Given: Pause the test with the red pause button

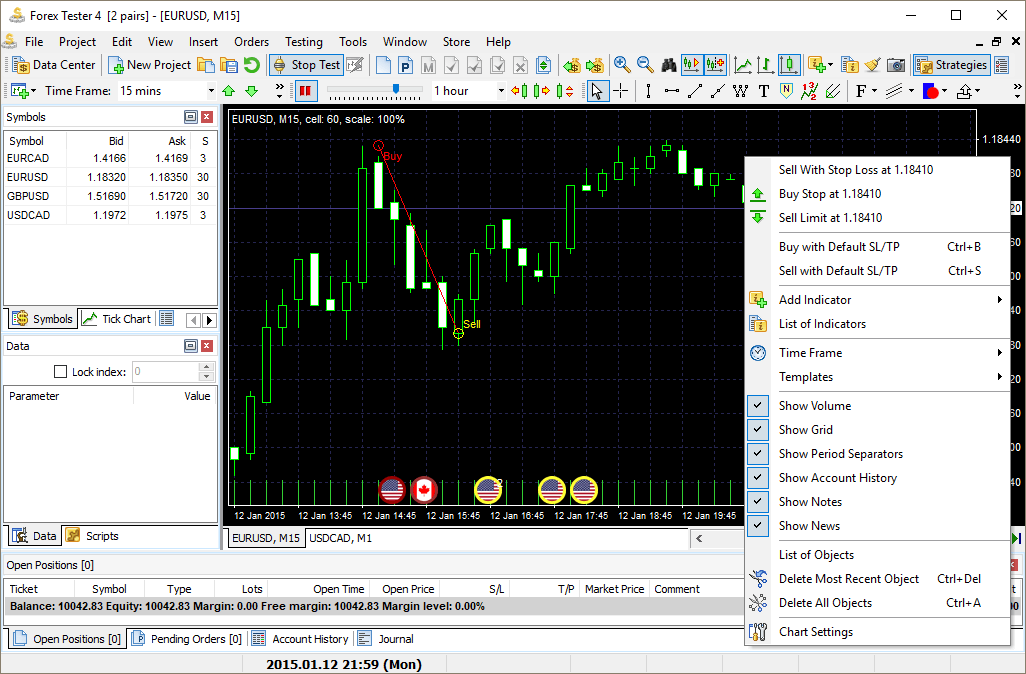Looking at the screenshot, I should coord(305,91).
